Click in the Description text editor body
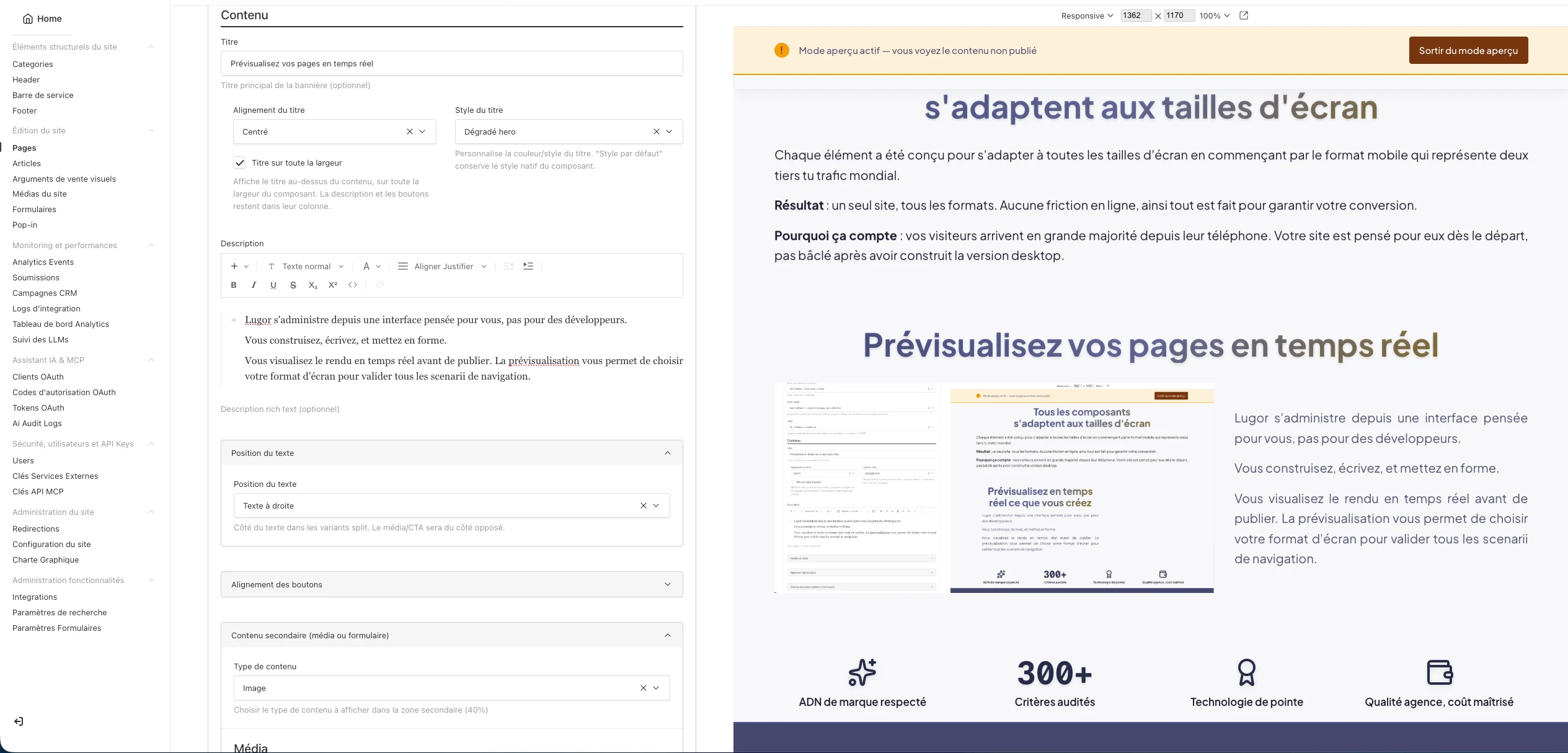This screenshot has width=1568, height=753. [x=463, y=348]
